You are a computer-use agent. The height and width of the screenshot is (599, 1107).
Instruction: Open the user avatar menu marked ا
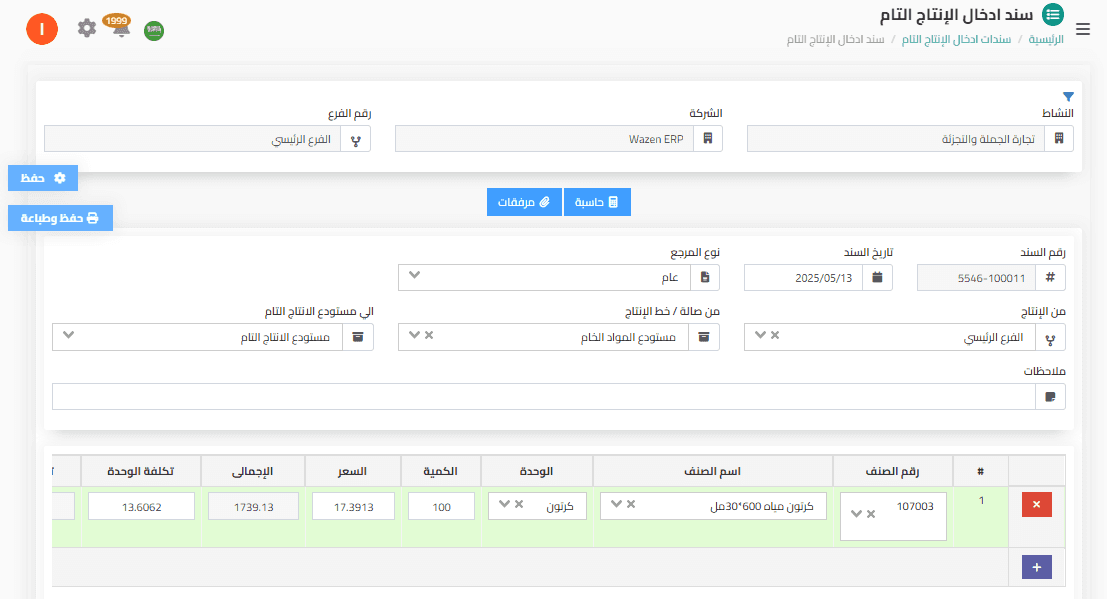pyautogui.click(x=41, y=29)
